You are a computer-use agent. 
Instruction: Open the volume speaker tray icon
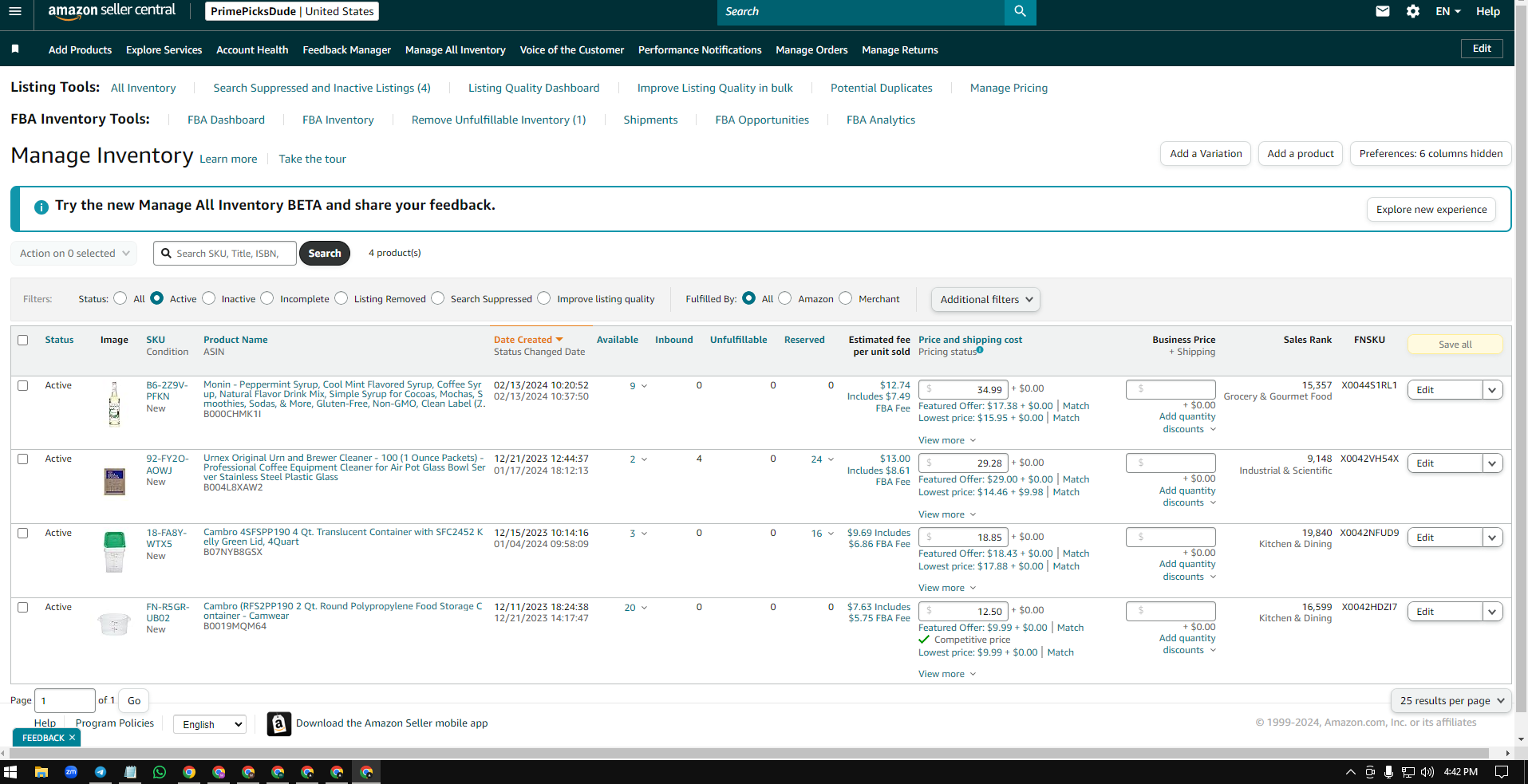(x=1427, y=772)
